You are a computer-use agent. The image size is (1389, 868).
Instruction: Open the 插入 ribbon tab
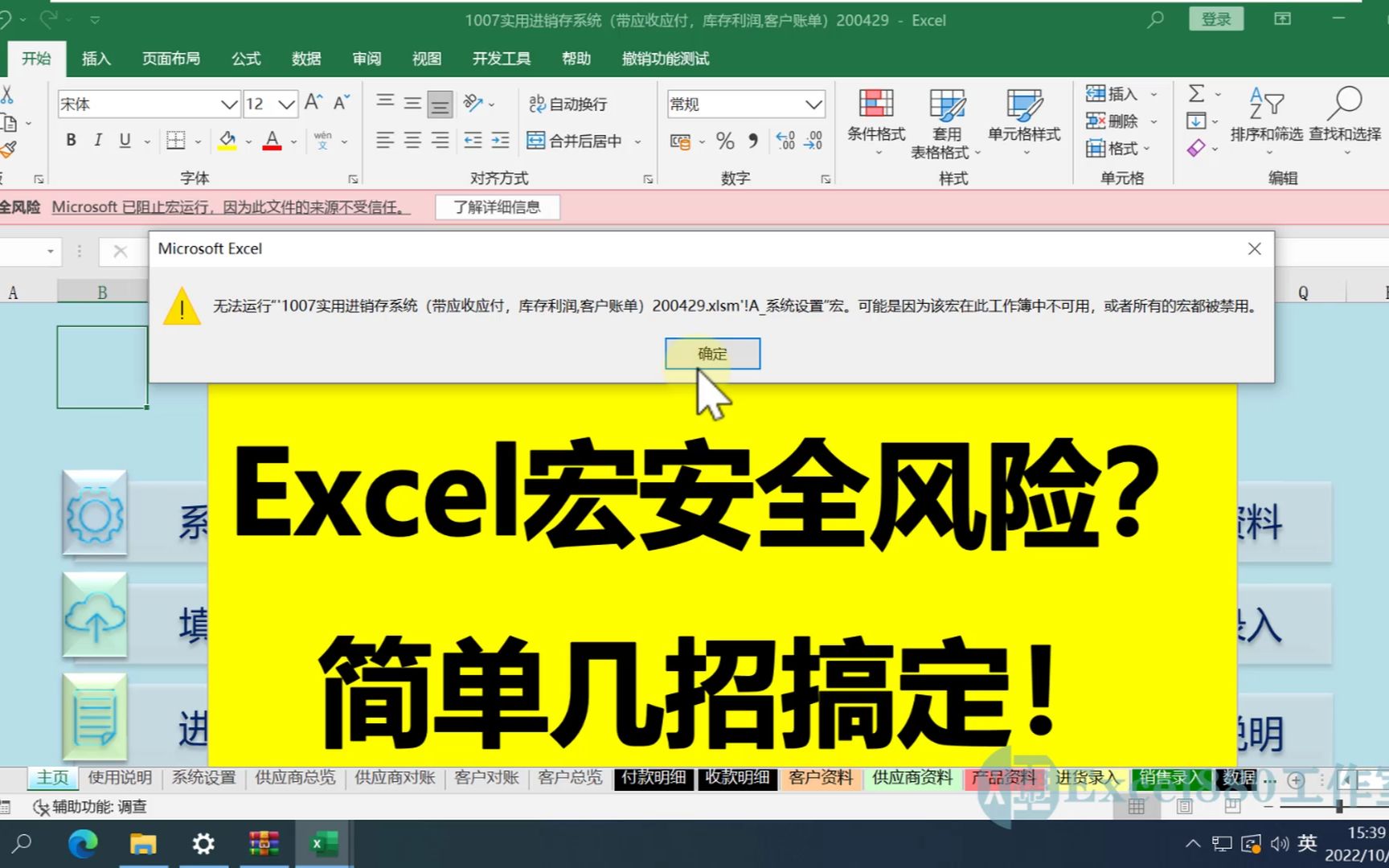click(x=96, y=59)
